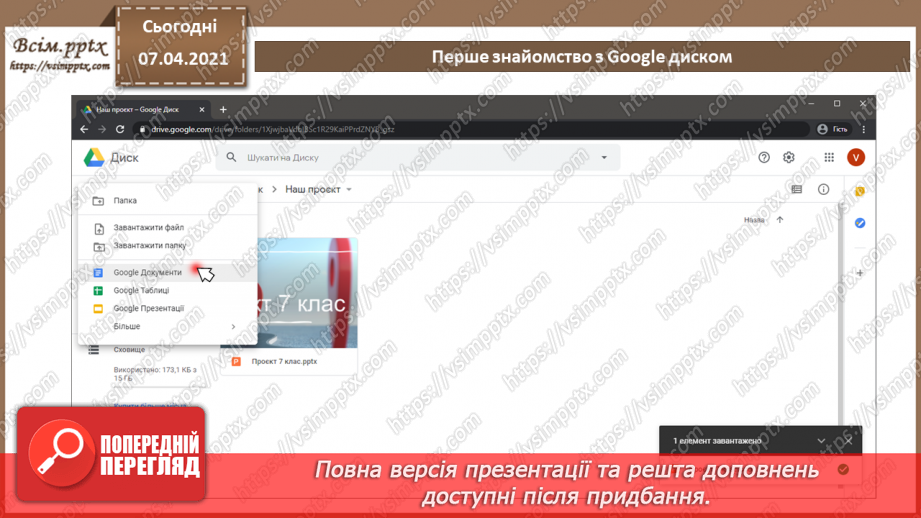Reverse sort direction arrow
The width and height of the screenshot is (921, 518).
point(780,220)
